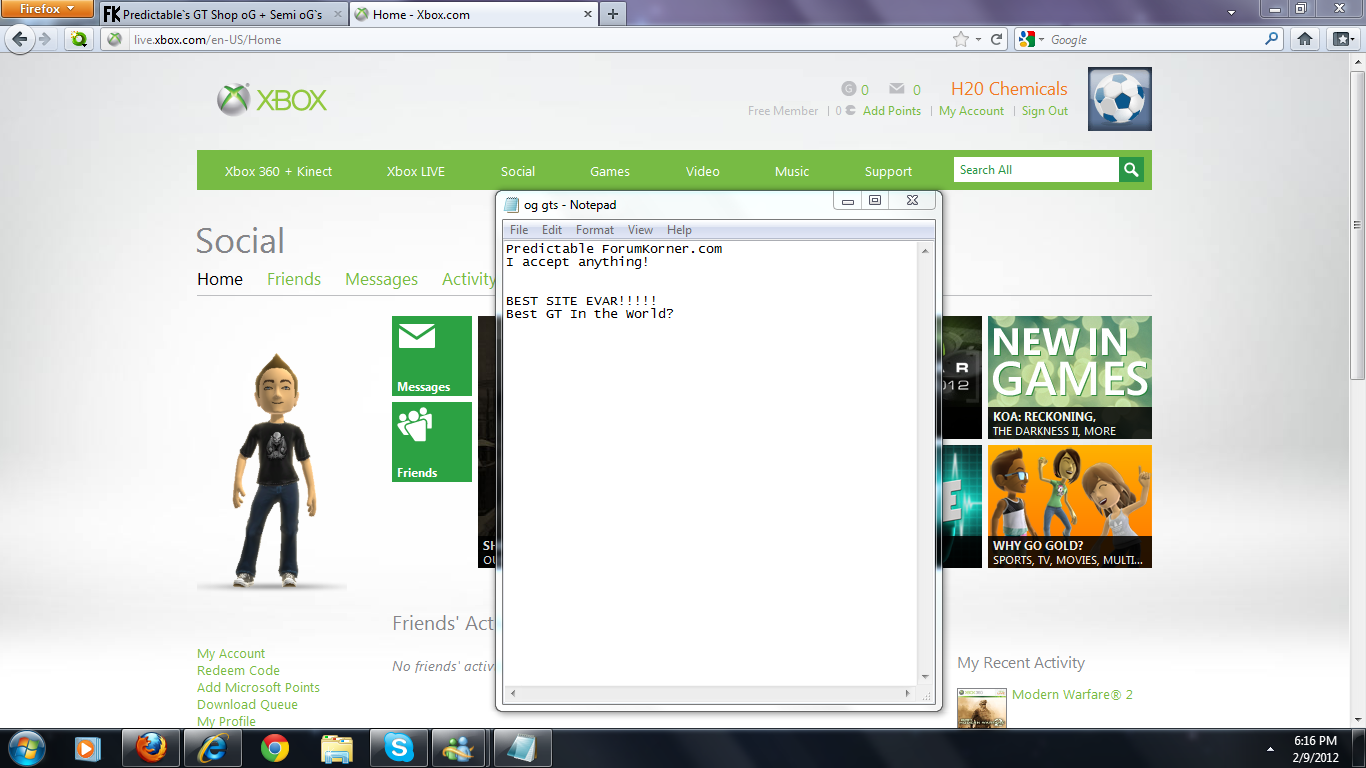
Task: Open Notepad's Format menu
Action: click(x=595, y=230)
